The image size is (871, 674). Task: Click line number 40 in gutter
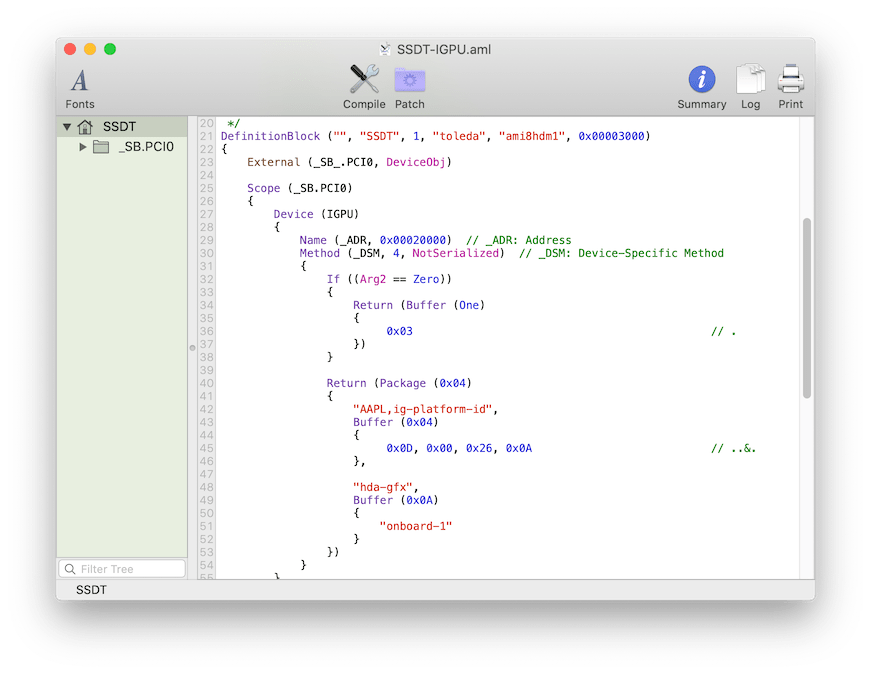(x=207, y=383)
